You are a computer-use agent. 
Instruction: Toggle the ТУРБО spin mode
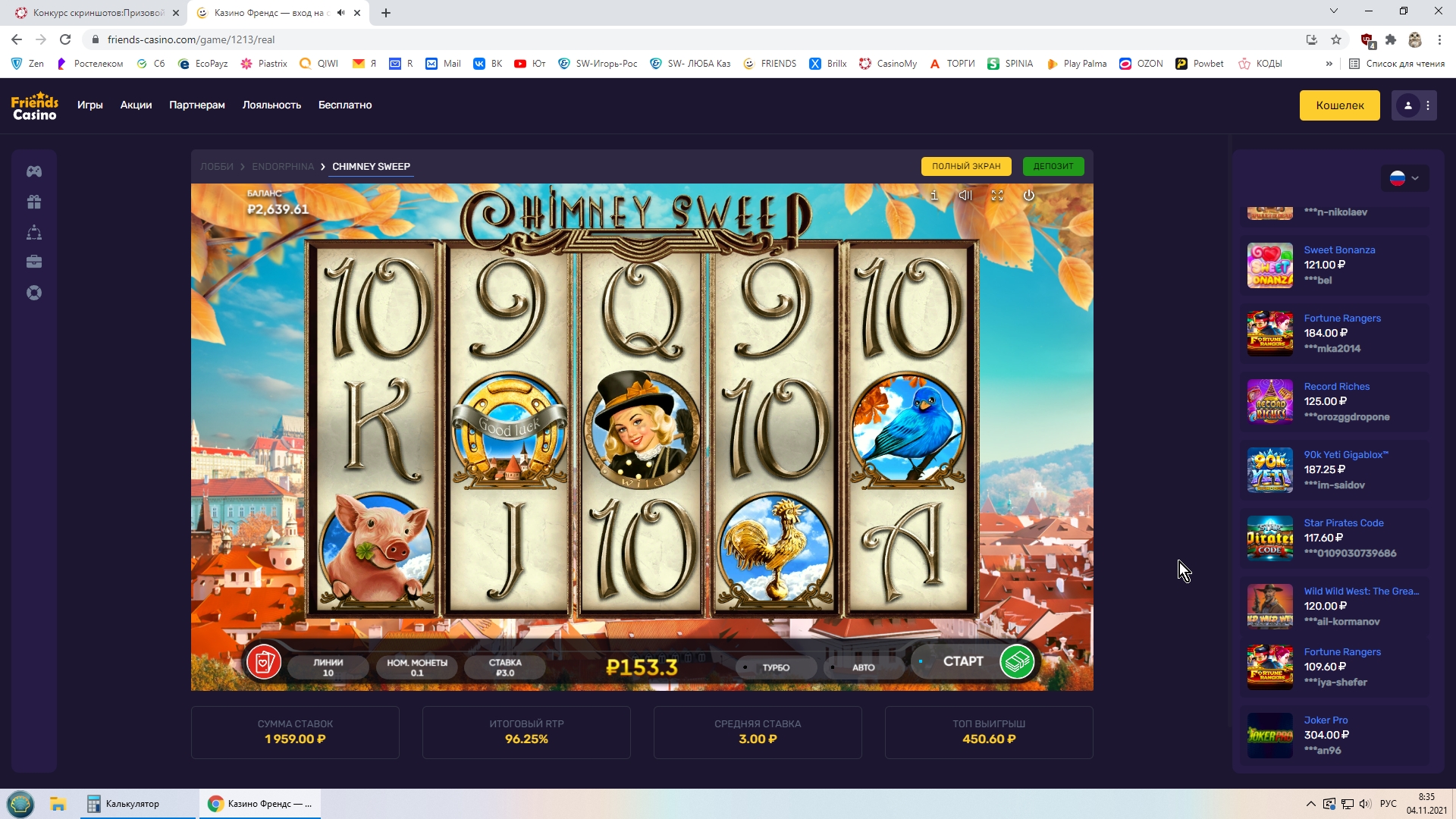(x=776, y=667)
